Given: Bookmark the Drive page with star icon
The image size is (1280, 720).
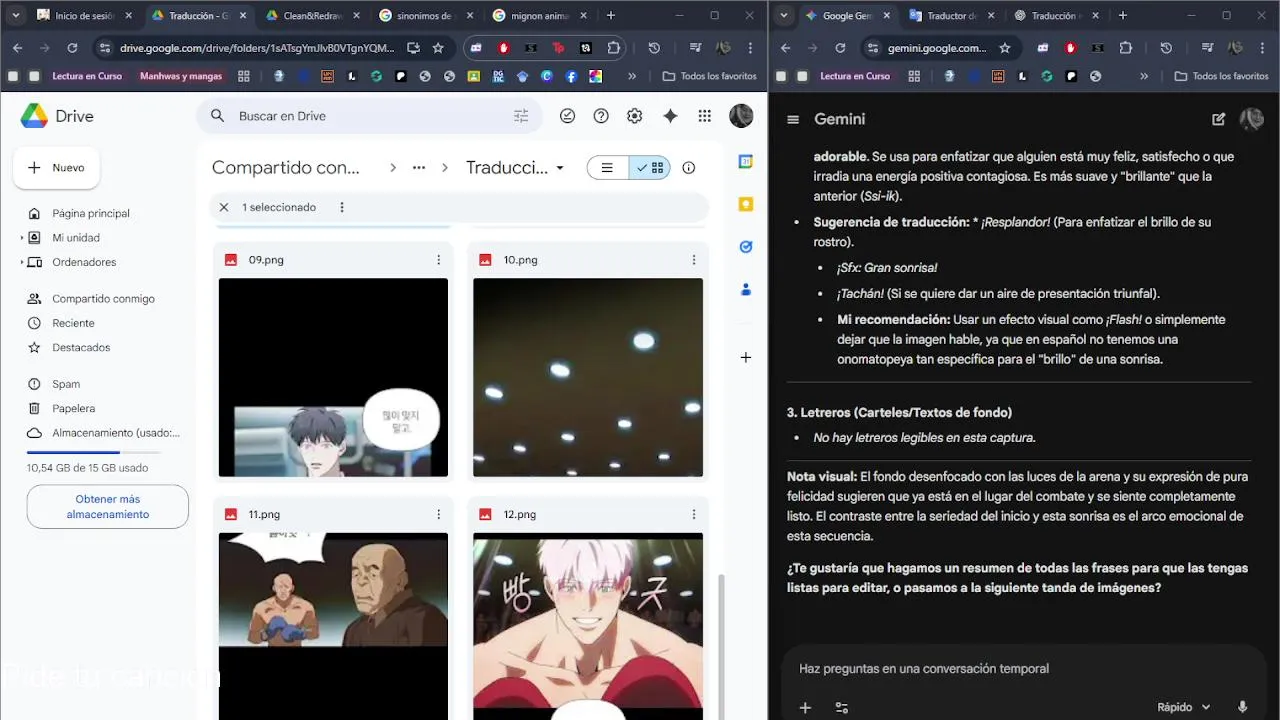Looking at the screenshot, I should click(438, 48).
